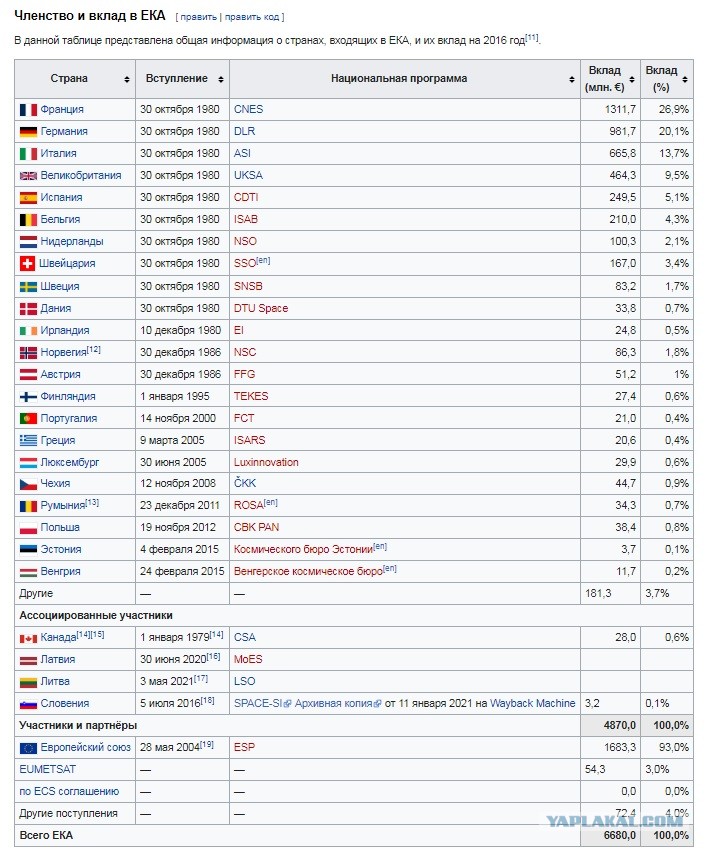Click the European Union flag icon
709x851 pixels.
coord(28,748)
